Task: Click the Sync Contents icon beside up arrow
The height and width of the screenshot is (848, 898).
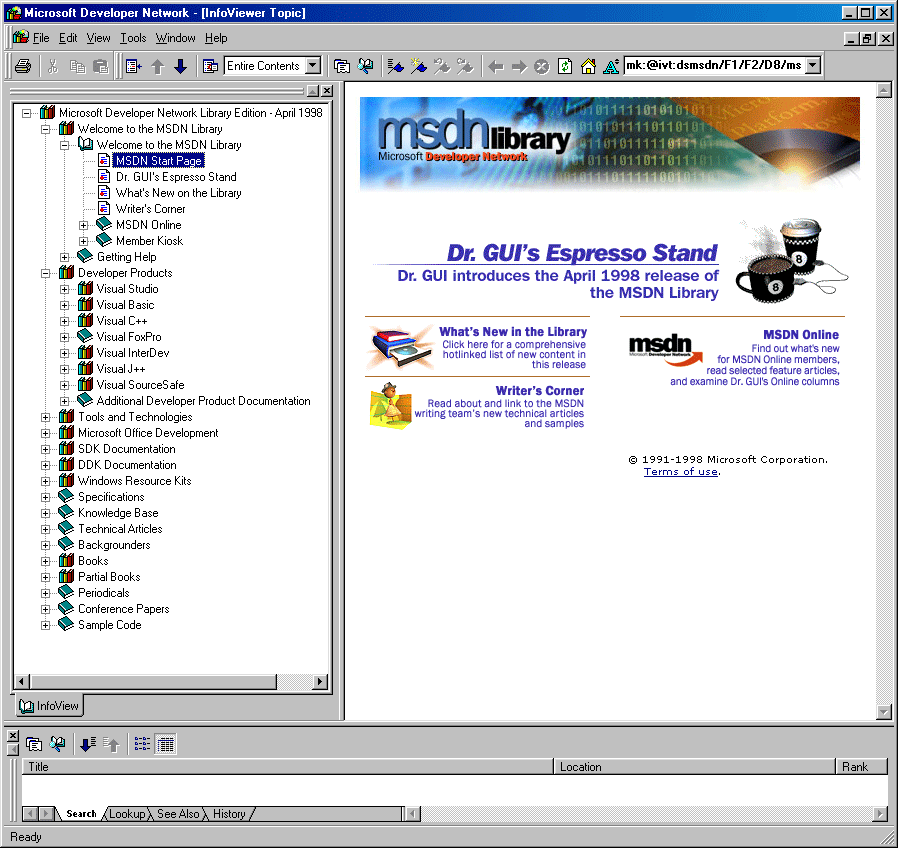Action: [133, 66]
